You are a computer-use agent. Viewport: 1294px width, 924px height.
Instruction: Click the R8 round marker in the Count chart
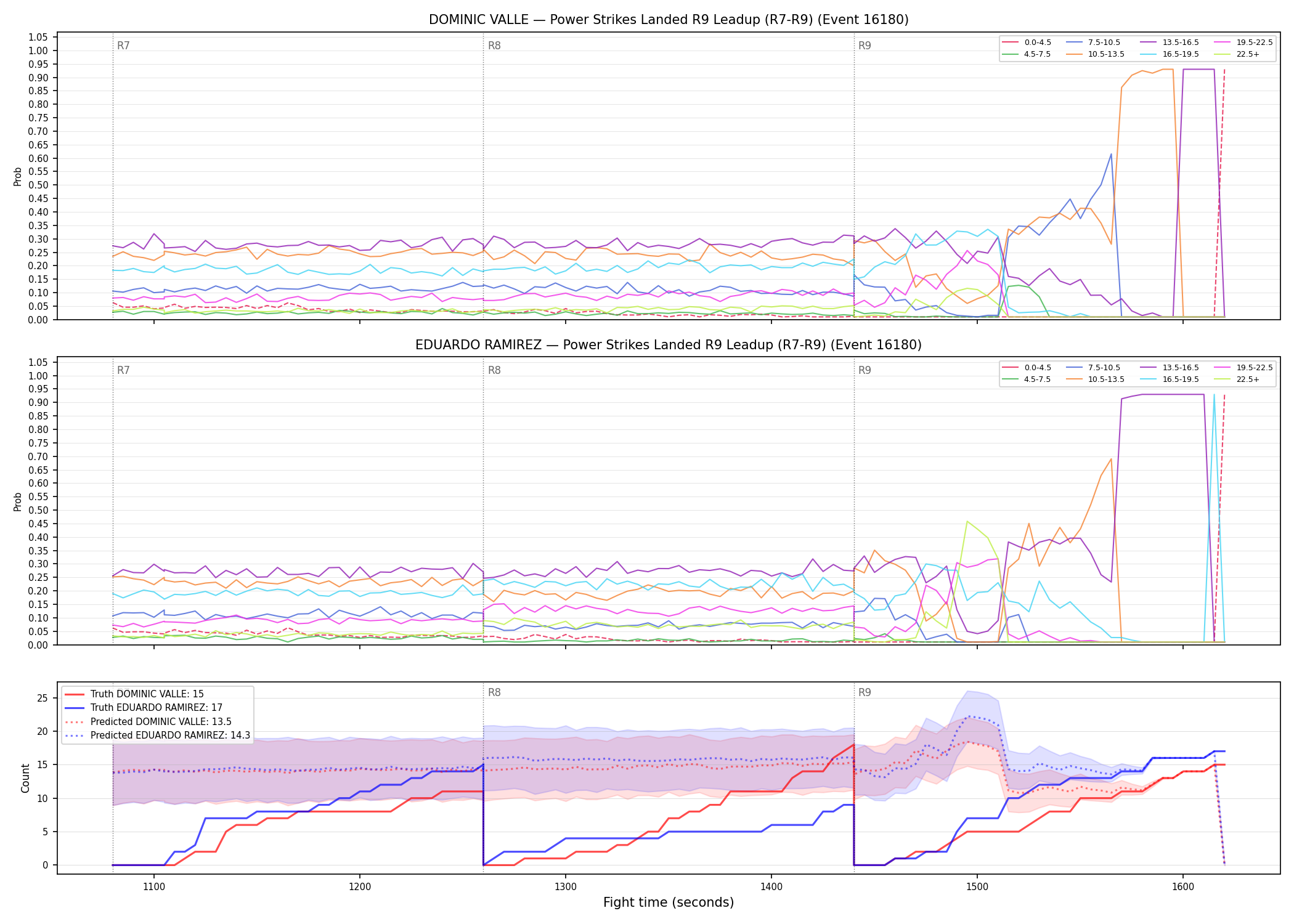point(494,693)
